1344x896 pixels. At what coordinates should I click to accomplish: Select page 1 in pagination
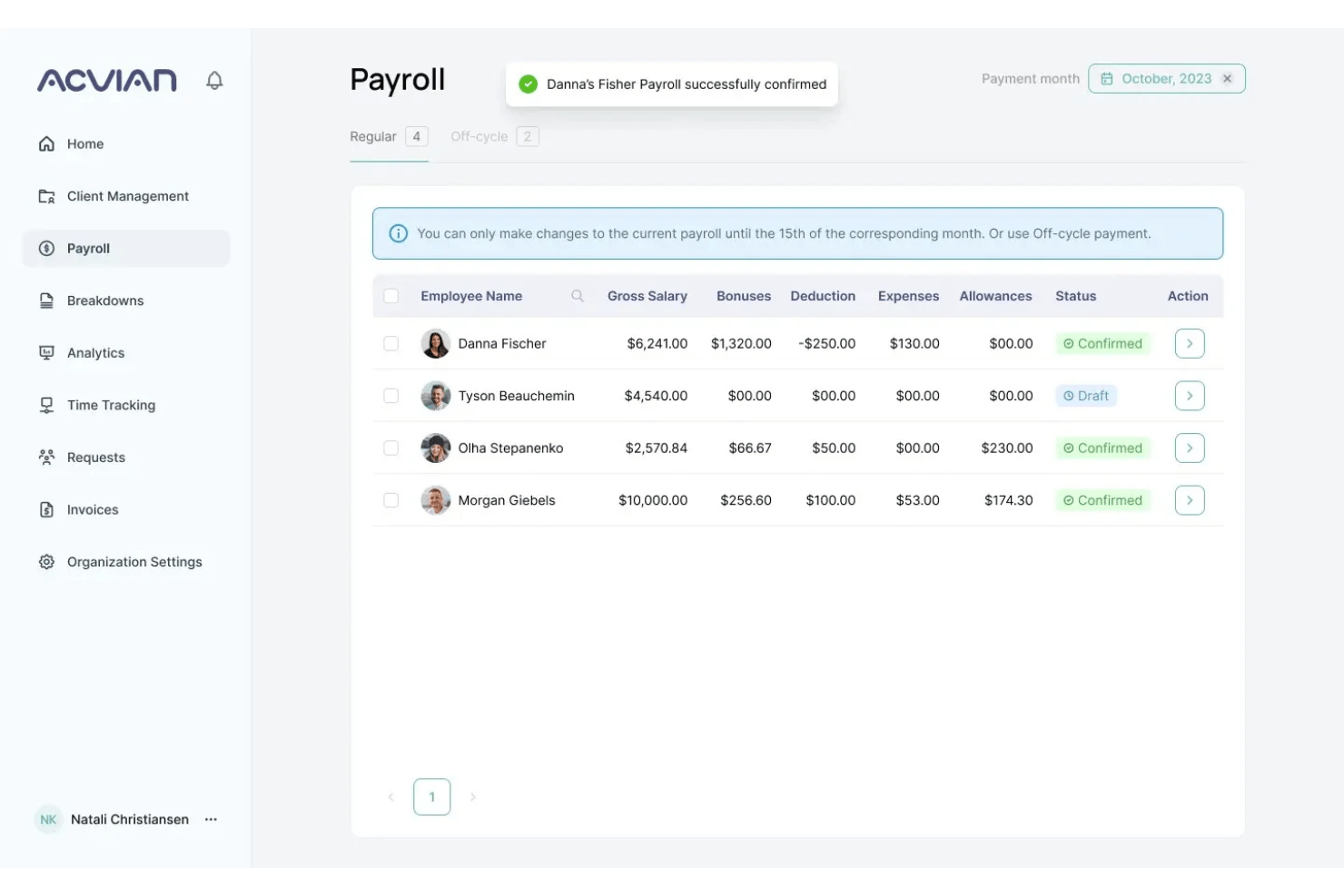(432, 797)
